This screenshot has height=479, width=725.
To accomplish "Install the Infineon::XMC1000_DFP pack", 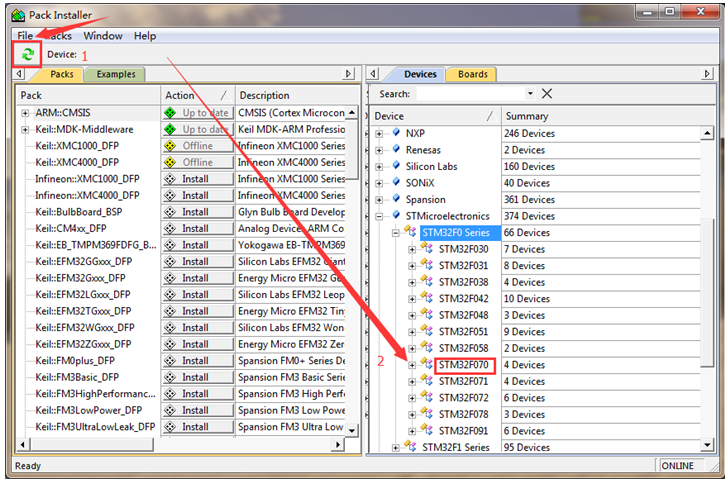I will tap(198, 179).
